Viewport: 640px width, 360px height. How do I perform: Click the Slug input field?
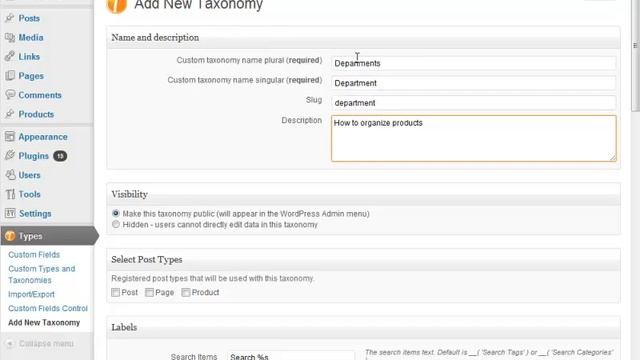point(473,103)
